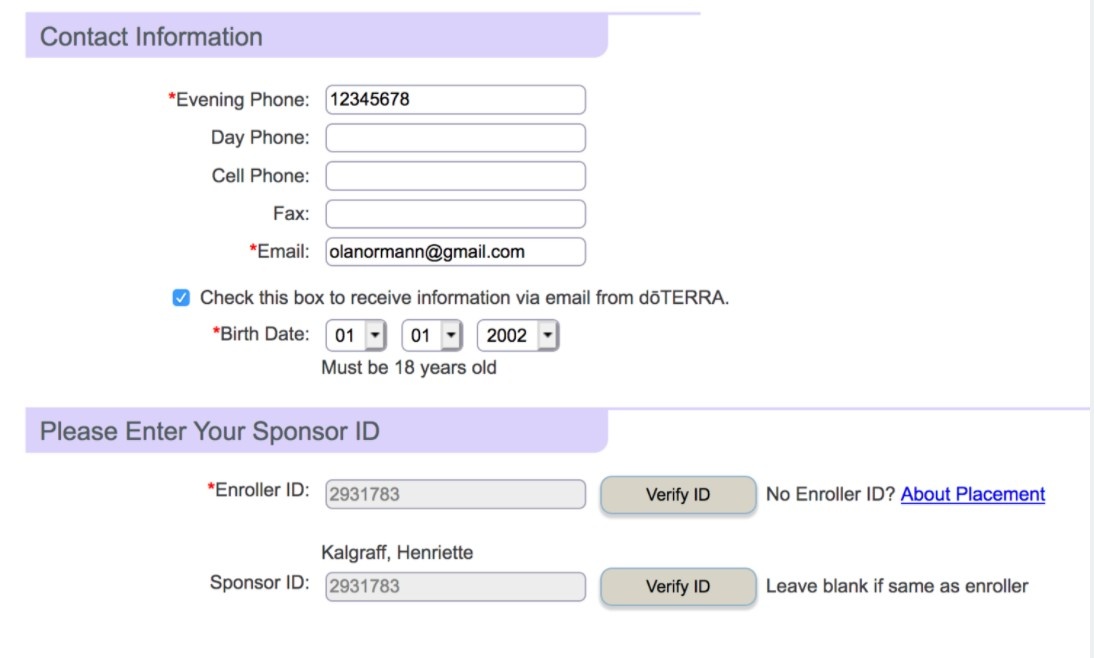Click the Leave blank if same as enroller hint
Screen dimensions: 1094x658
896,586
